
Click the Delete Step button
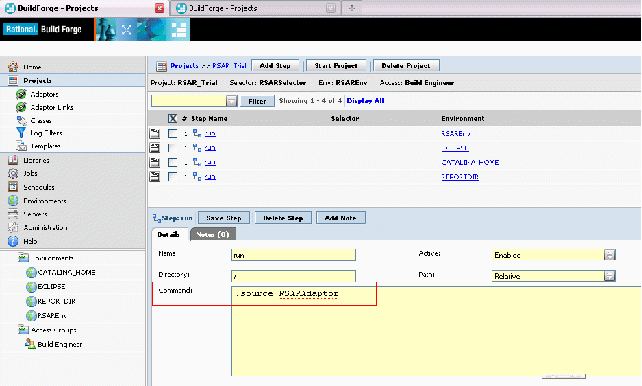click(283, 218)
